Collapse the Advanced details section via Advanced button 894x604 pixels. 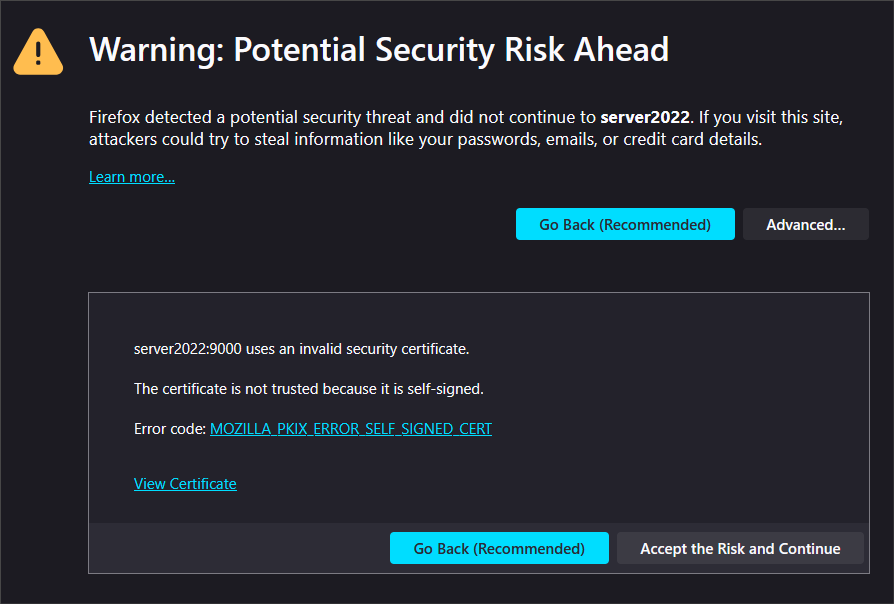click(806, 224)
